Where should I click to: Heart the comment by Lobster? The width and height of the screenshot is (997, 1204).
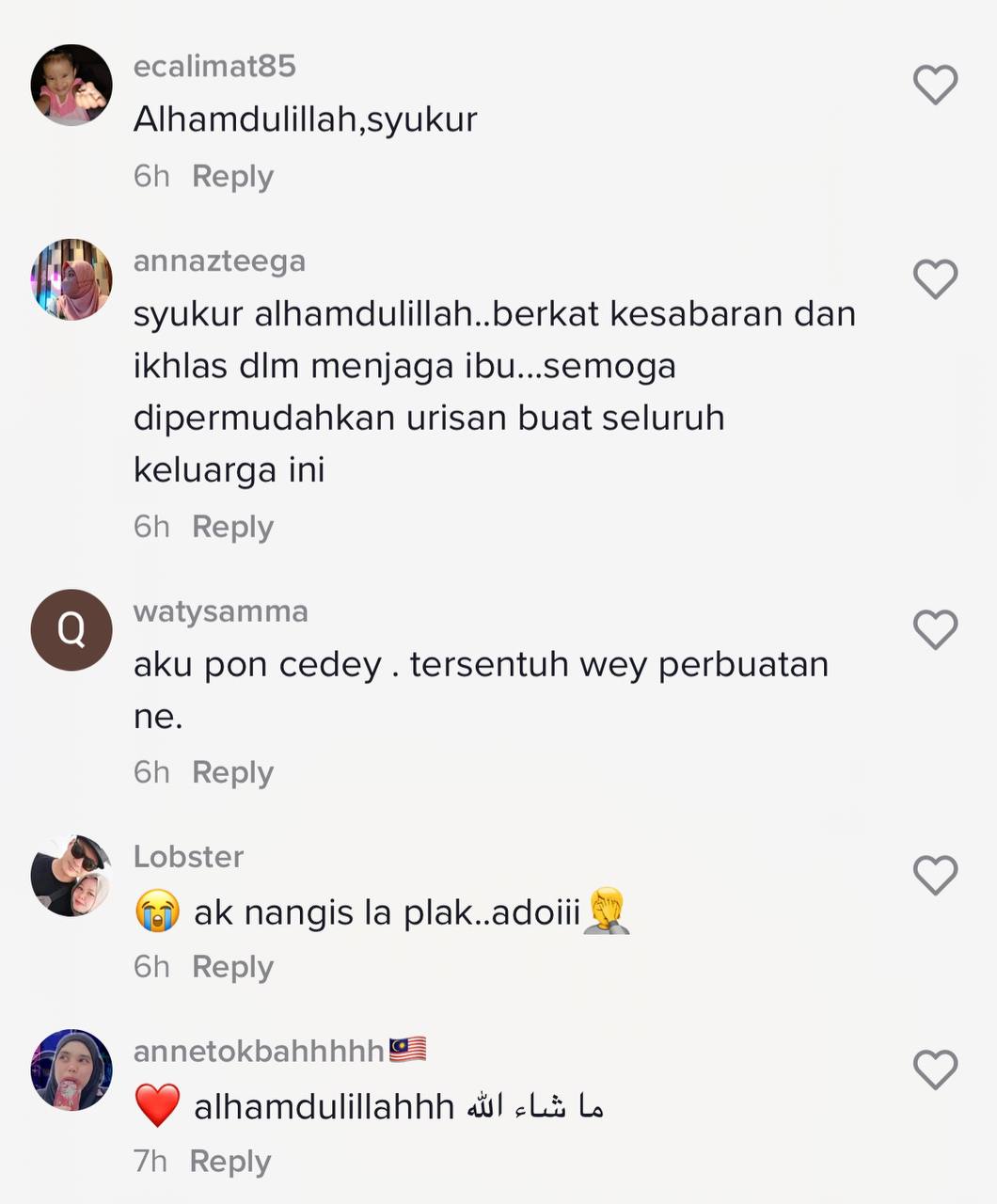pos(935,875)
